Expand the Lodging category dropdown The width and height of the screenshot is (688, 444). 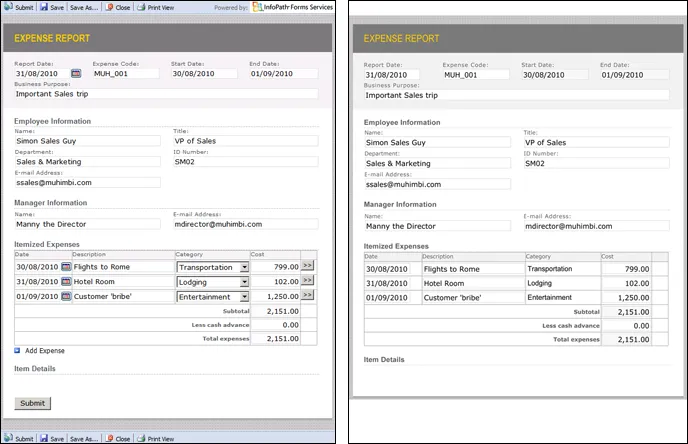[244, 282]
